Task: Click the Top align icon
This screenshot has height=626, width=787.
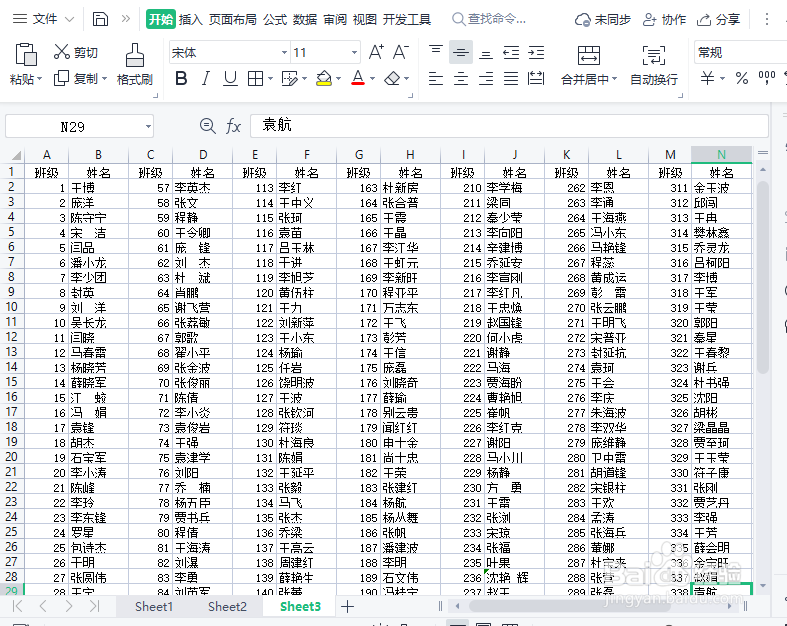Action: [436, 52]
